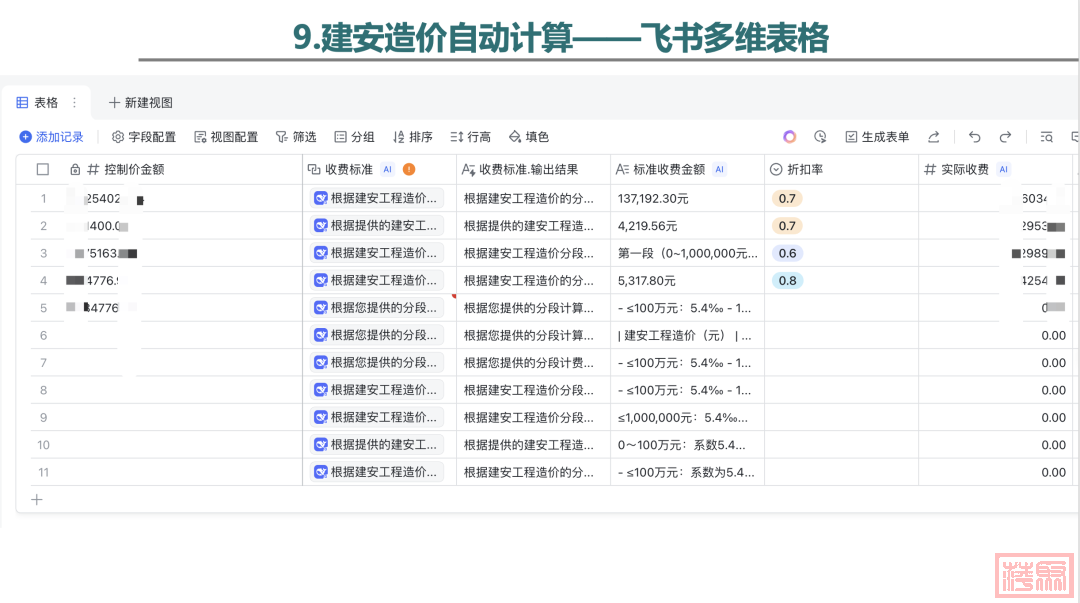Click the colorful AI assistant circle icon
1080x603 pixels.
[x=790, y=137]
